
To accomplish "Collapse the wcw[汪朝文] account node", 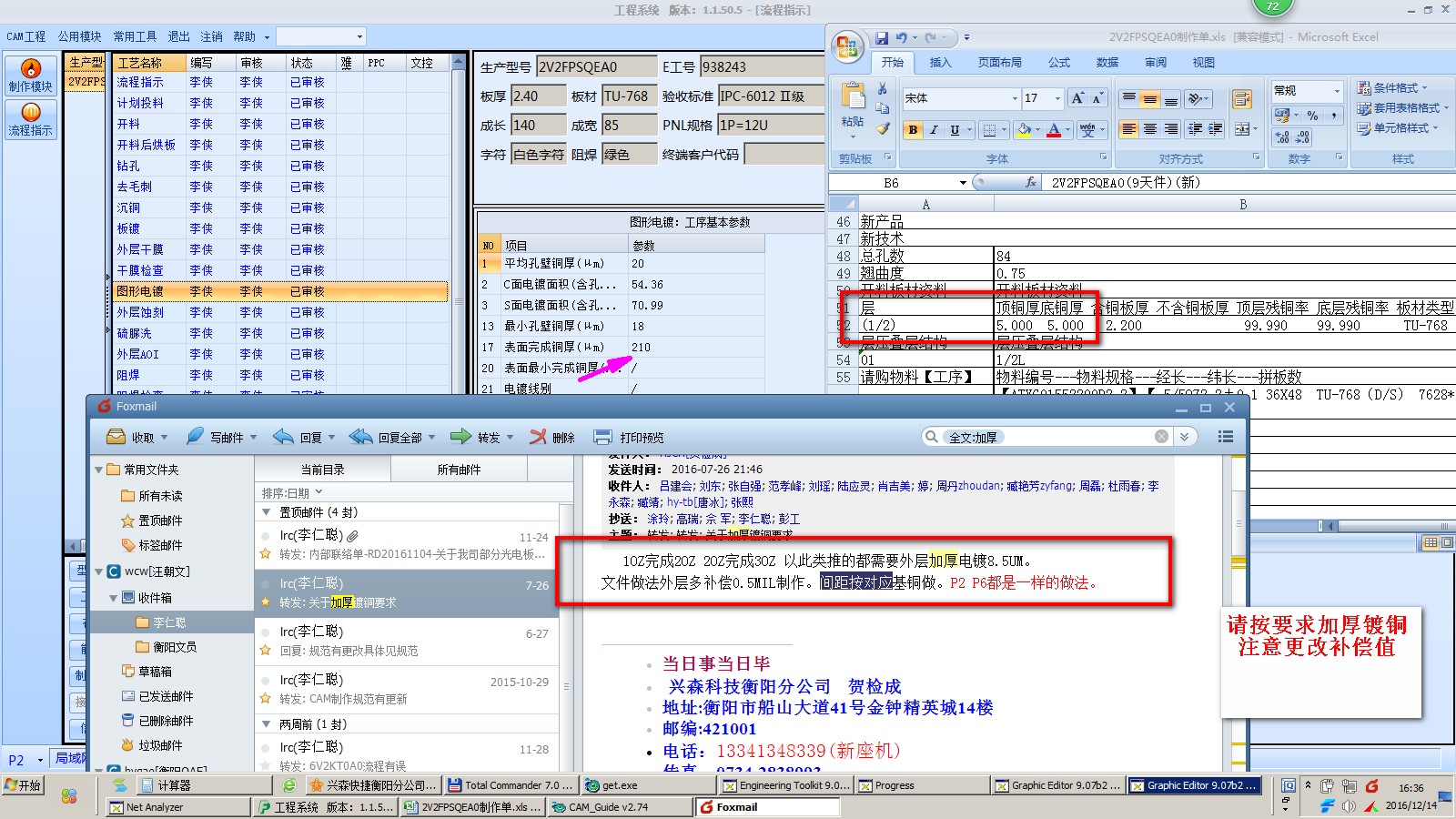I will click(99, 571).
